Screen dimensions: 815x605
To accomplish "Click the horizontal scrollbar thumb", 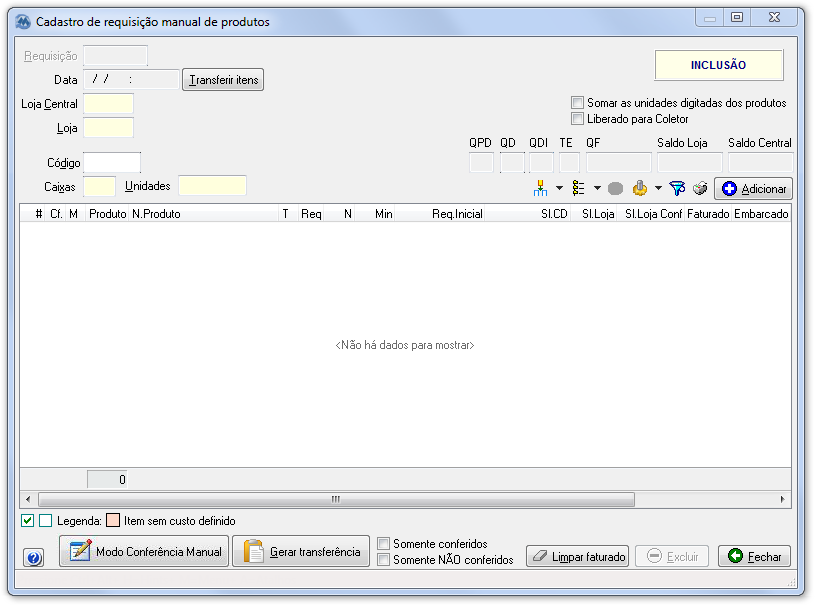I will point(336,499).
